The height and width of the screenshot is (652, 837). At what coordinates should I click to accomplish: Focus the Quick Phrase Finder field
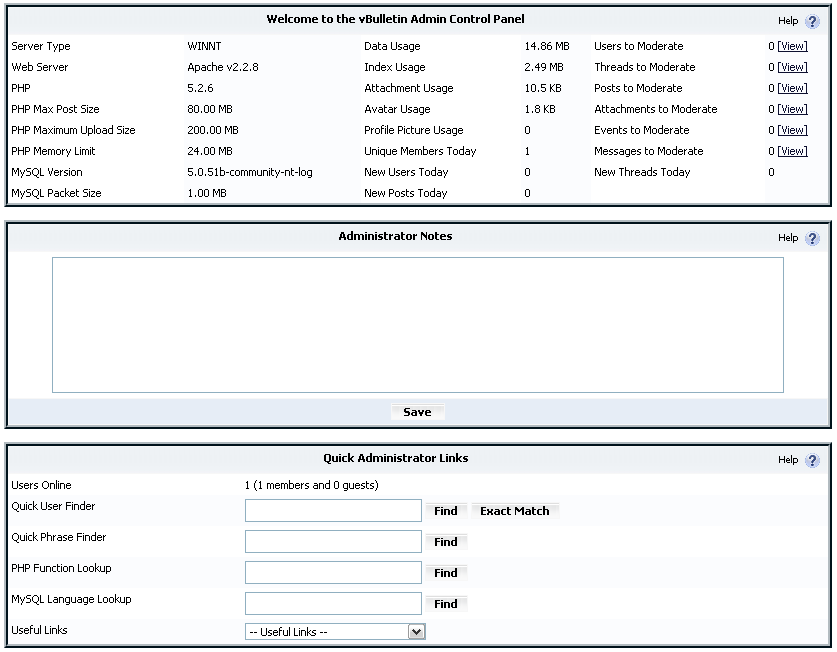pos(333,541)
